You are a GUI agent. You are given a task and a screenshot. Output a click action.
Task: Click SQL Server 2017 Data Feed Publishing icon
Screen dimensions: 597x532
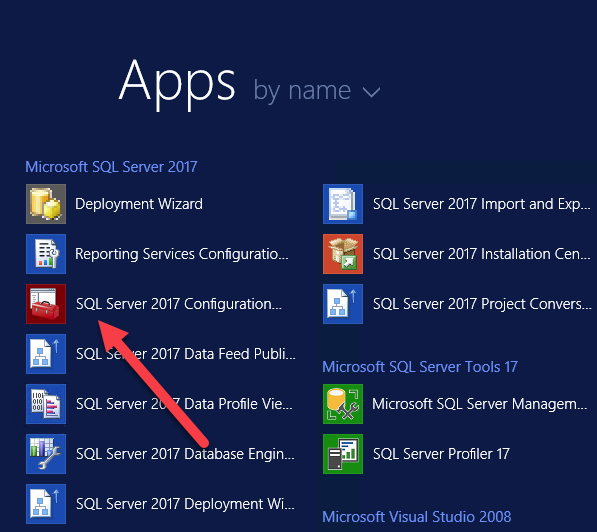pos(46,354)
